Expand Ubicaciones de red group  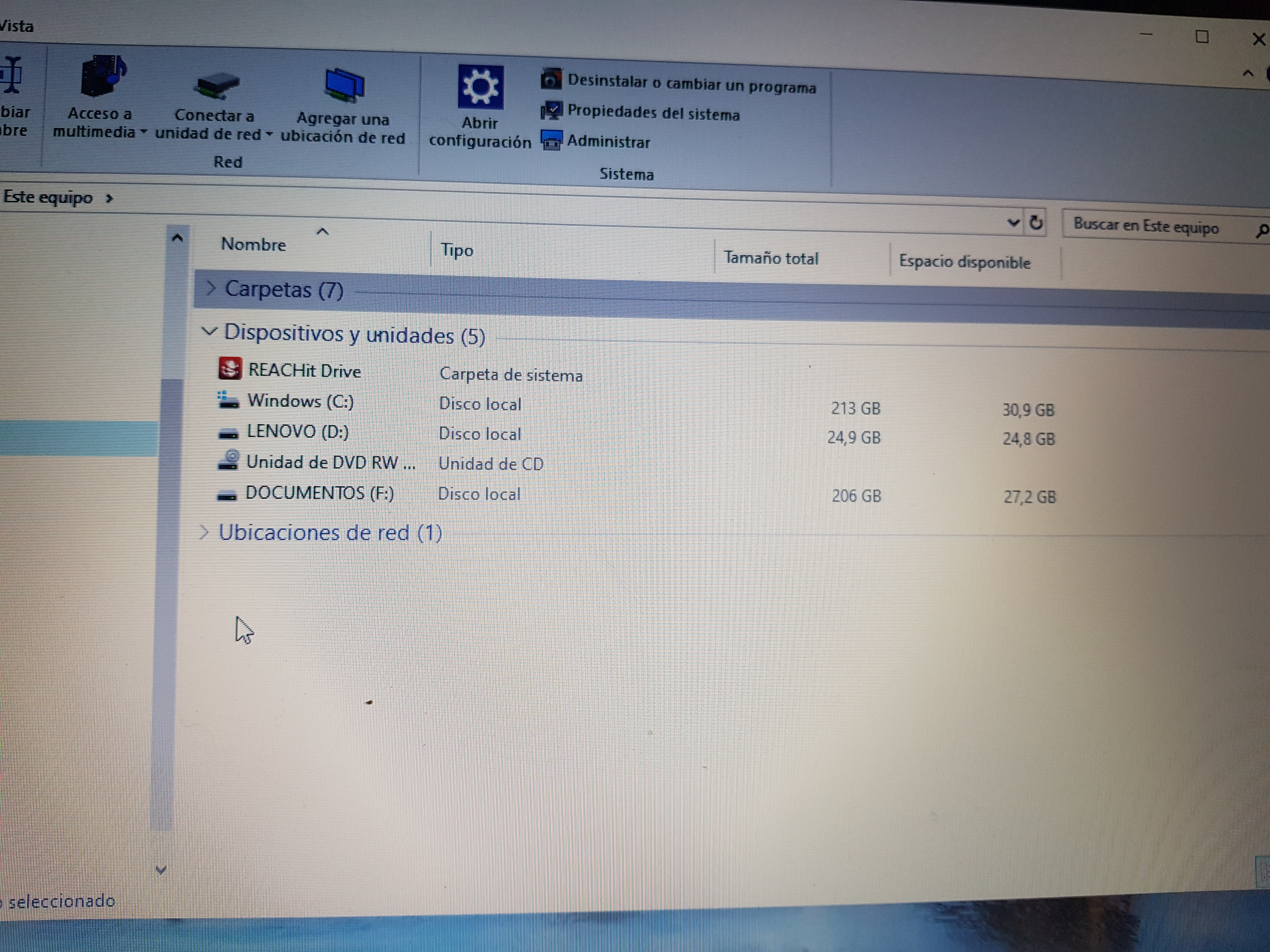(204, 532)
